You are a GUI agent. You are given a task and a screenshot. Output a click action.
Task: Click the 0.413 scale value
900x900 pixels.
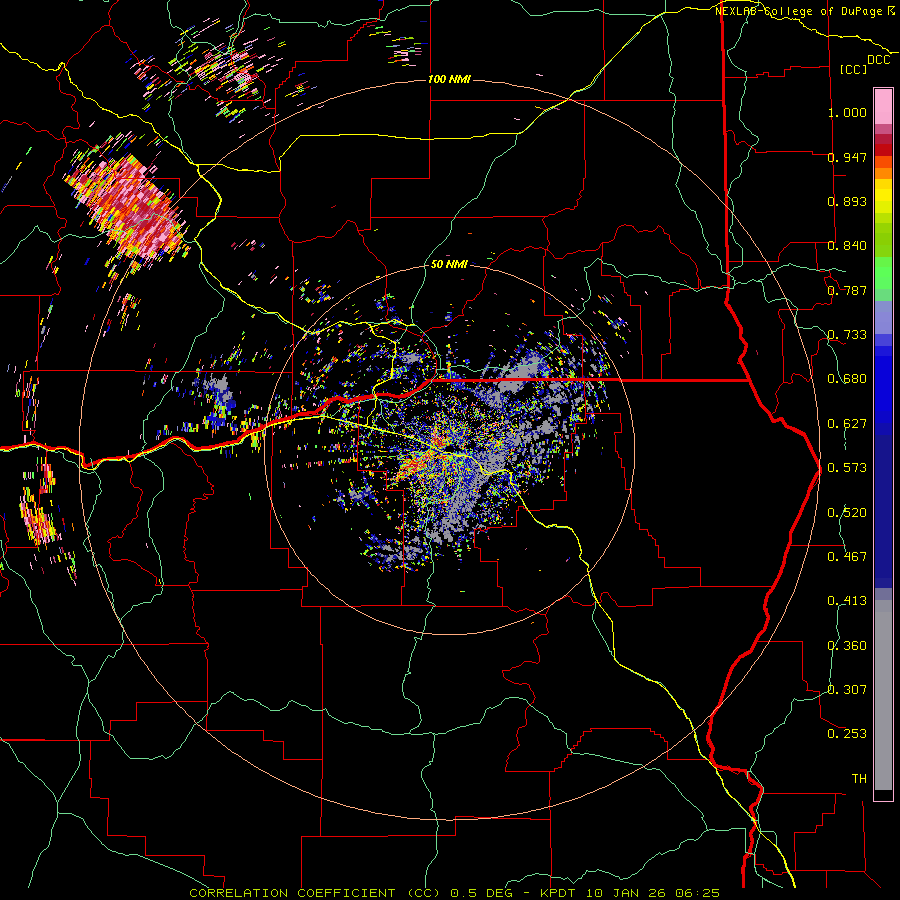[x=847, y=601]
